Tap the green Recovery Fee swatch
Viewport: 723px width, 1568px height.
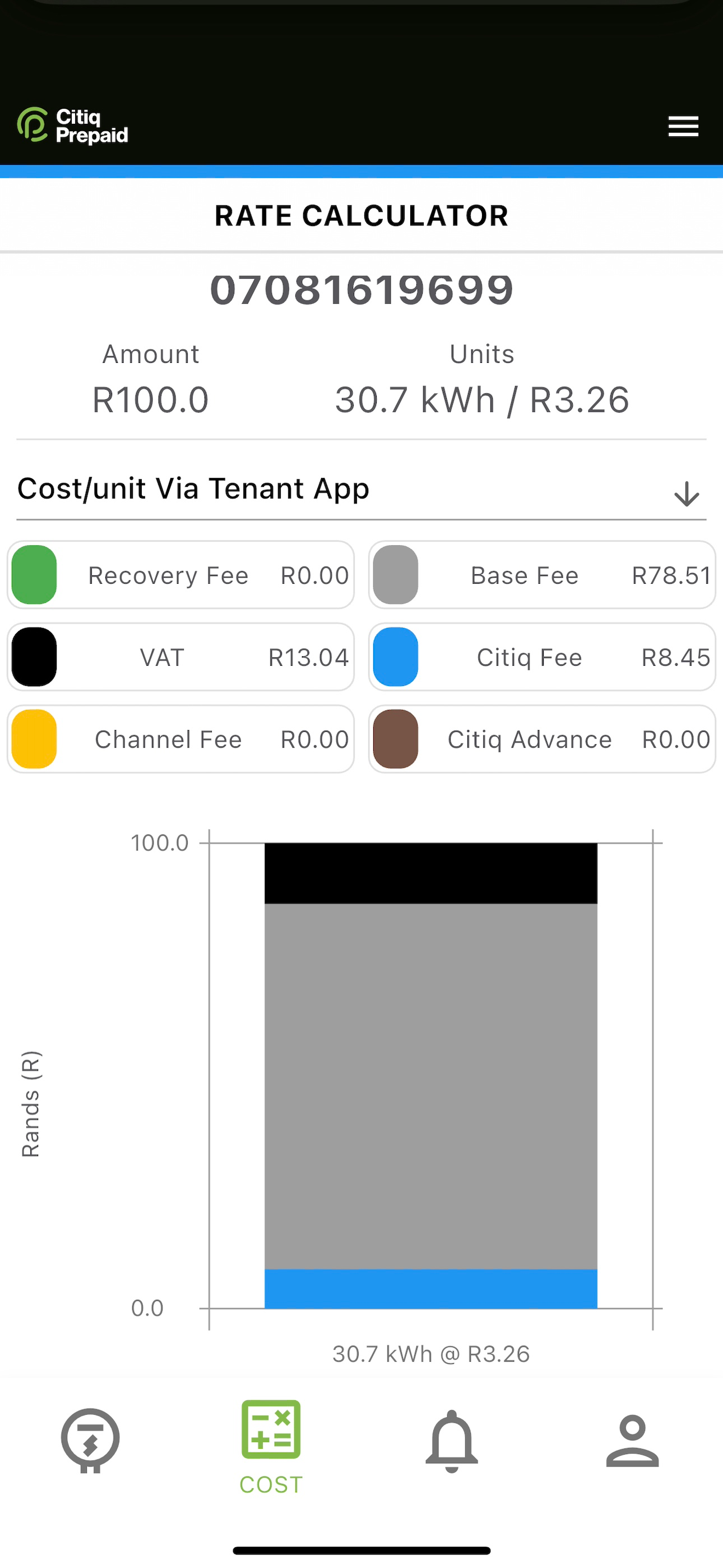tap(34, 575)
